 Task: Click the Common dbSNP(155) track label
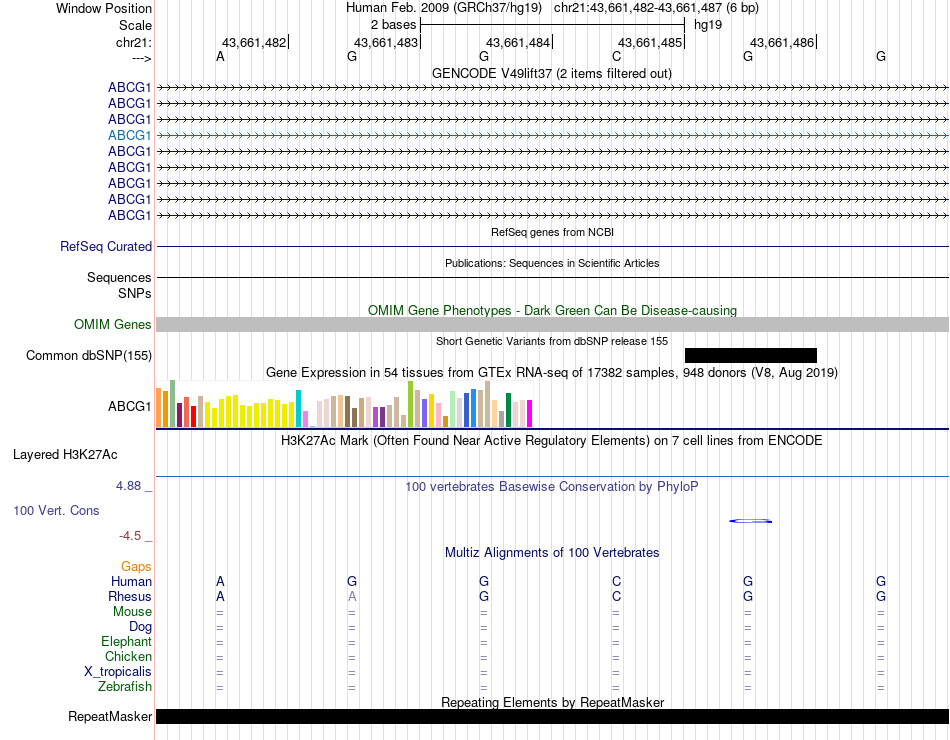[89, 356]
